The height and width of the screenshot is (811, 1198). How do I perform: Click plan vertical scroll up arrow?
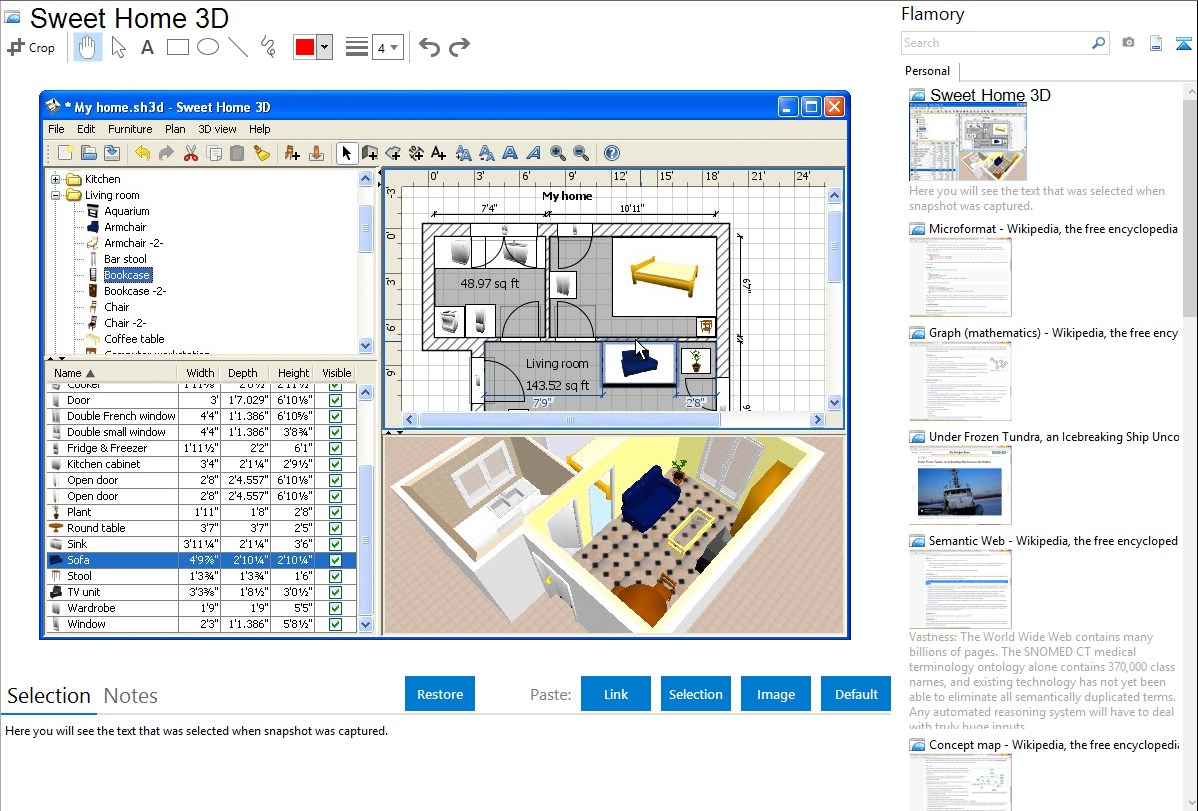(x=834, y=196)
